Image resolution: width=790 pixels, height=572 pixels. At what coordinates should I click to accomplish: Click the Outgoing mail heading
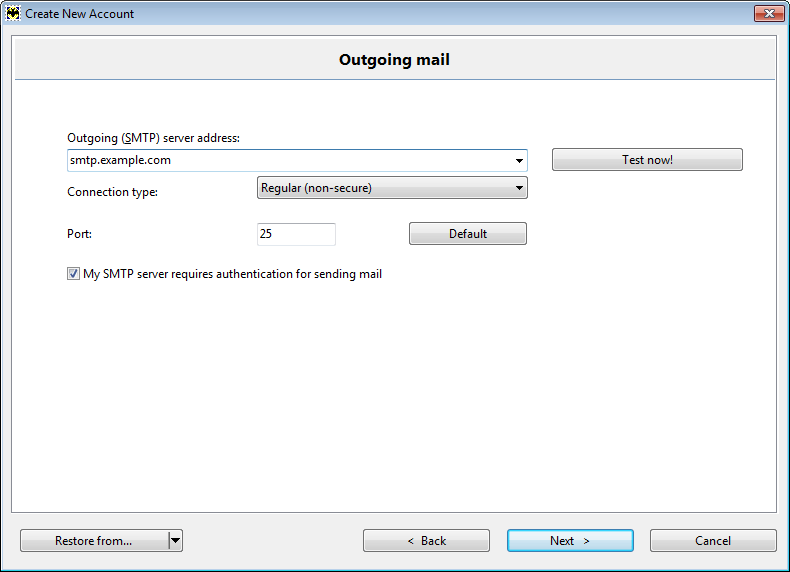coord(394,59)
